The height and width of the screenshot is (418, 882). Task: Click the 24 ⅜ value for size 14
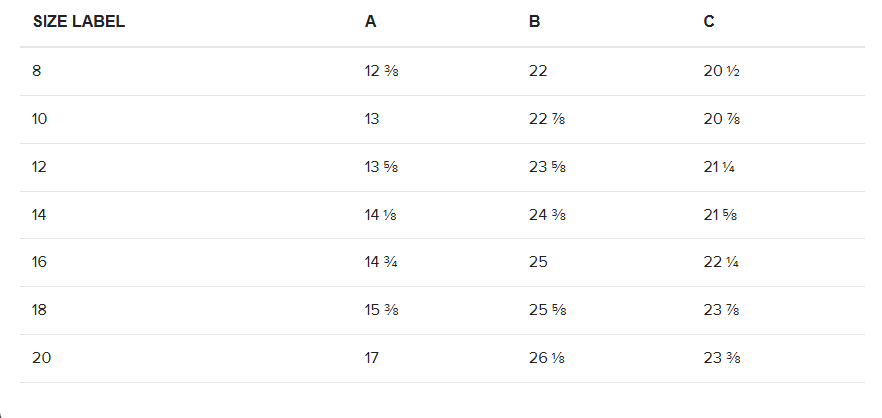[547, 215]
